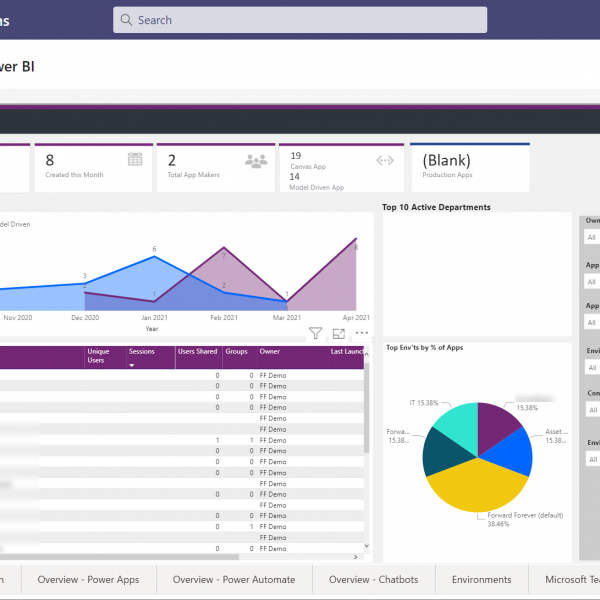This screenshot has height=600, width=600.
Task: Open the Microsoft Teams tab at the bottom
Action: pos(565,580)
